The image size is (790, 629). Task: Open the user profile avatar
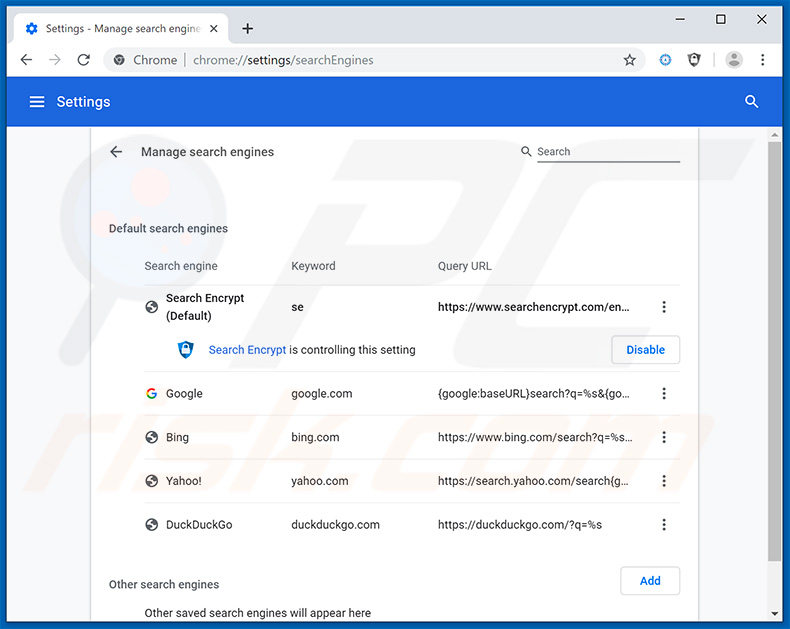pos(734,60)
